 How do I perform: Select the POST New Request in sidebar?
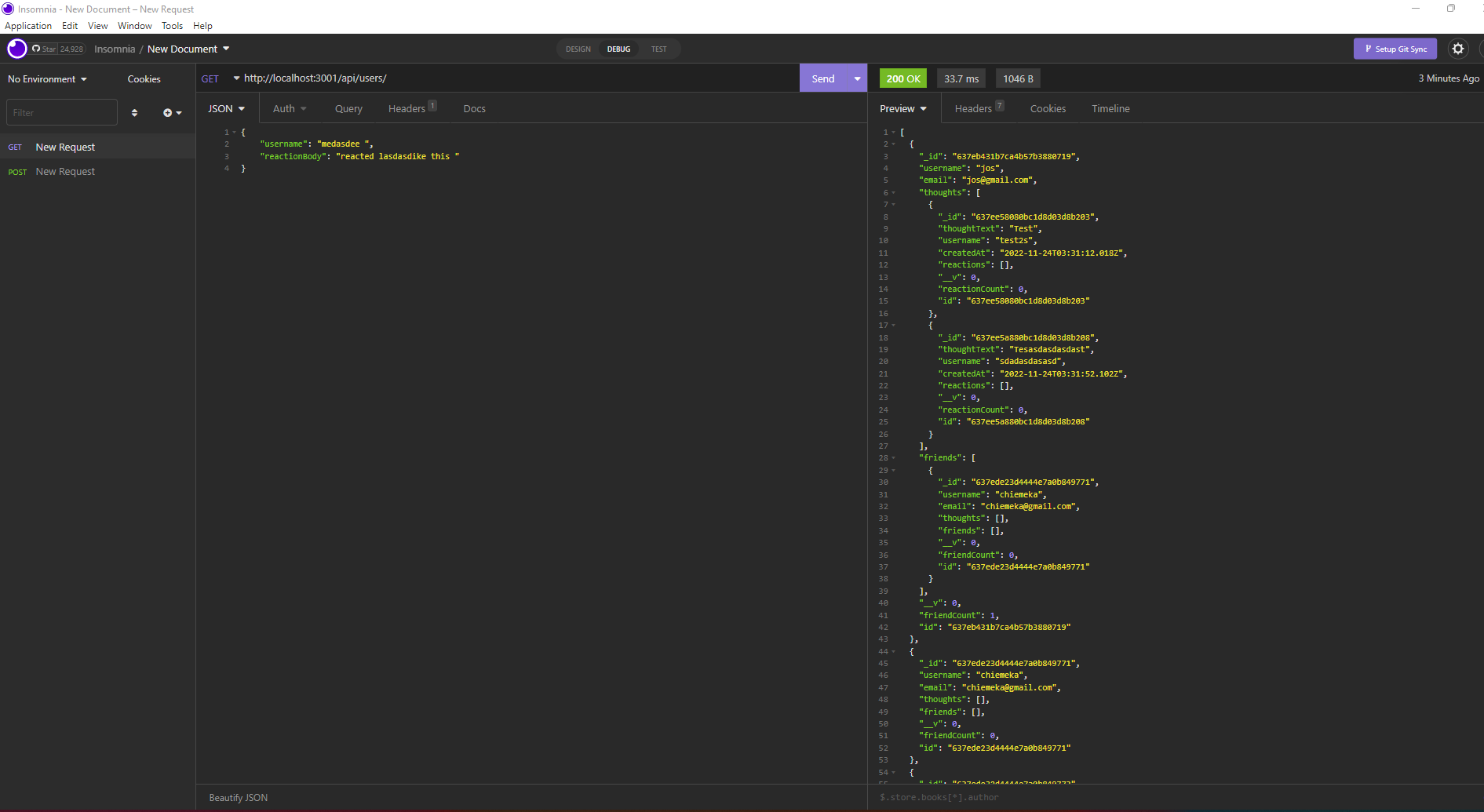(65, 171)
